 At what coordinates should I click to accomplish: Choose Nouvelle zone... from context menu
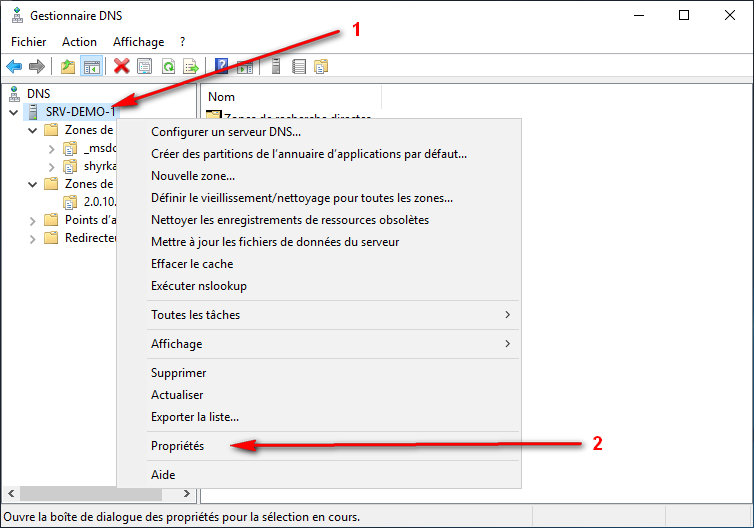click(193, 176)
